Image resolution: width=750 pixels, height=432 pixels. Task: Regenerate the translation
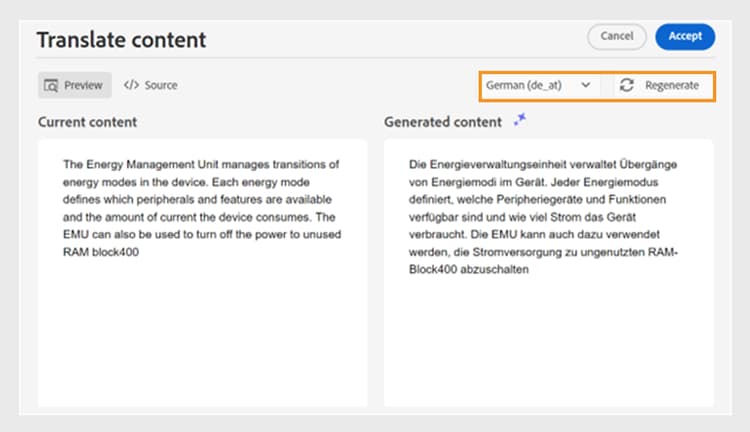660,86
